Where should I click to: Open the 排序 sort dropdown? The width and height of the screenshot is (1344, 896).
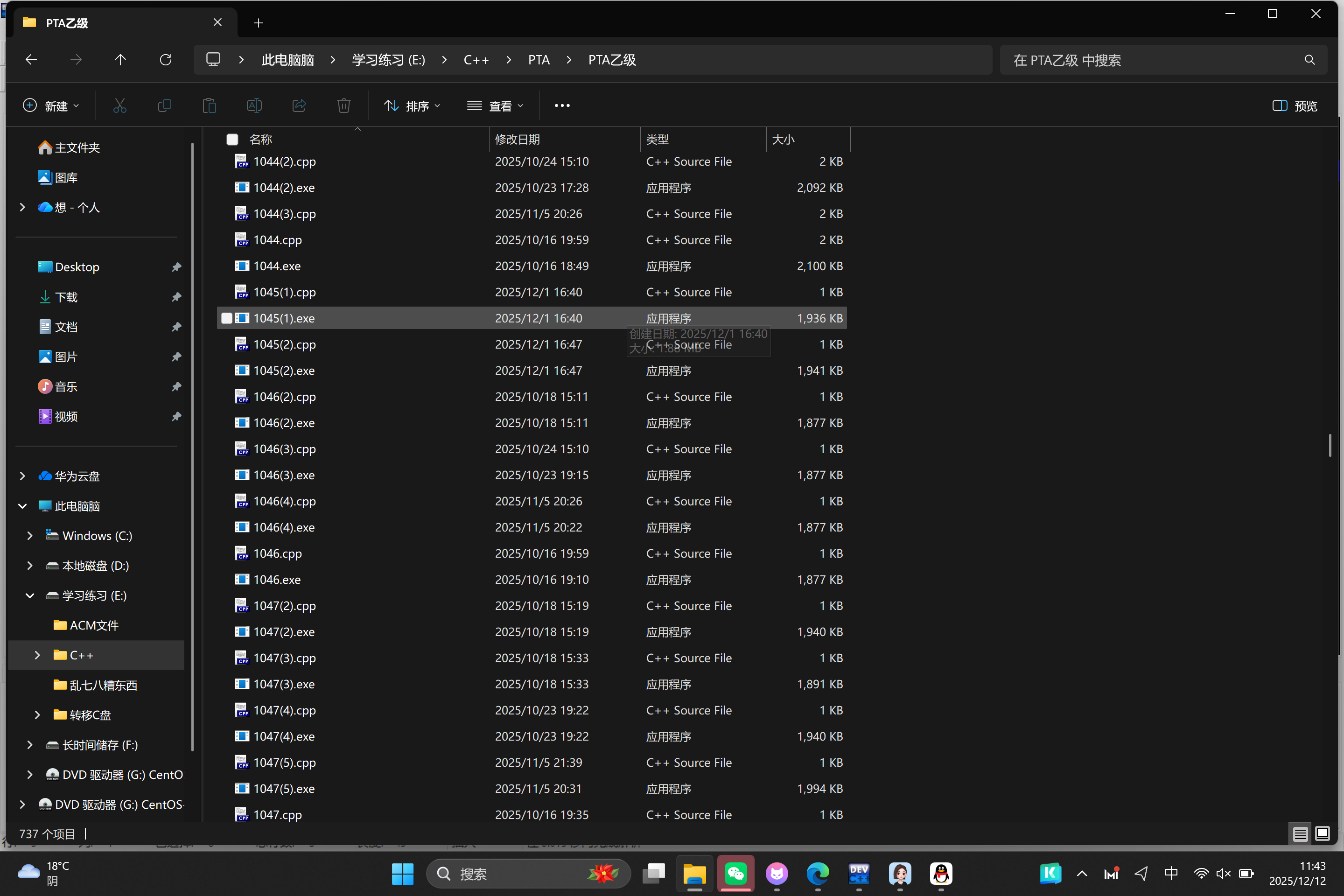tap(412, 106)
